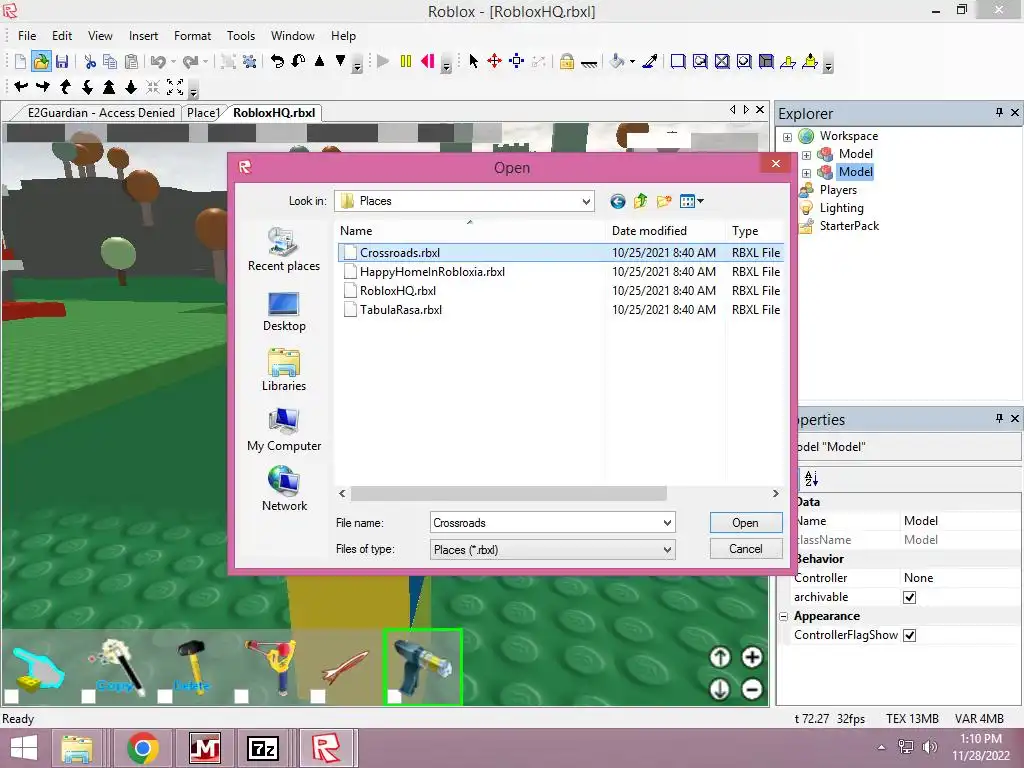Expand the Workspace tree node
Image resolution: width=1024 pixels, height=768 pixels.
click(x=788, y=137)
